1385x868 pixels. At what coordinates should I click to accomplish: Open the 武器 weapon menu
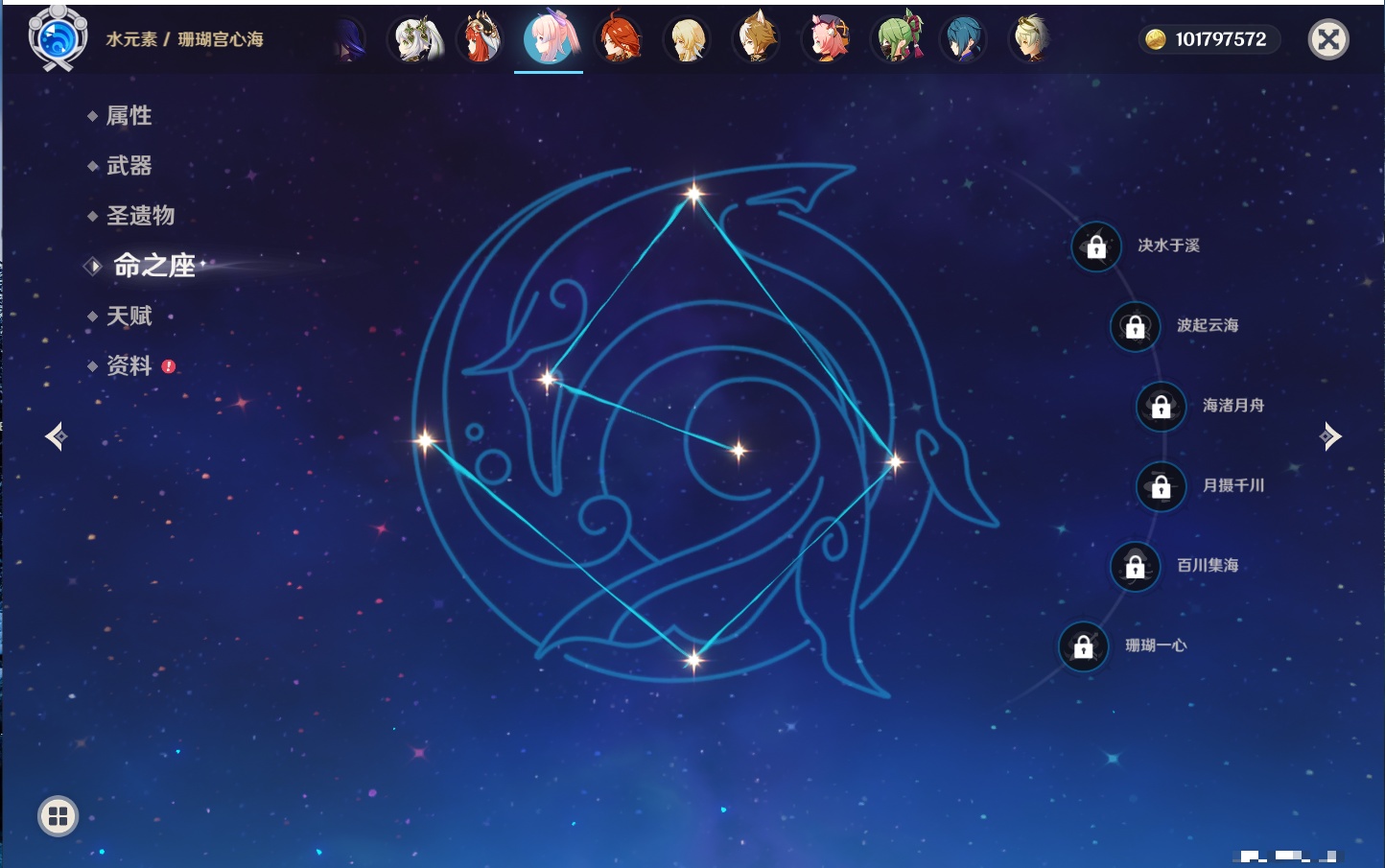129,166
